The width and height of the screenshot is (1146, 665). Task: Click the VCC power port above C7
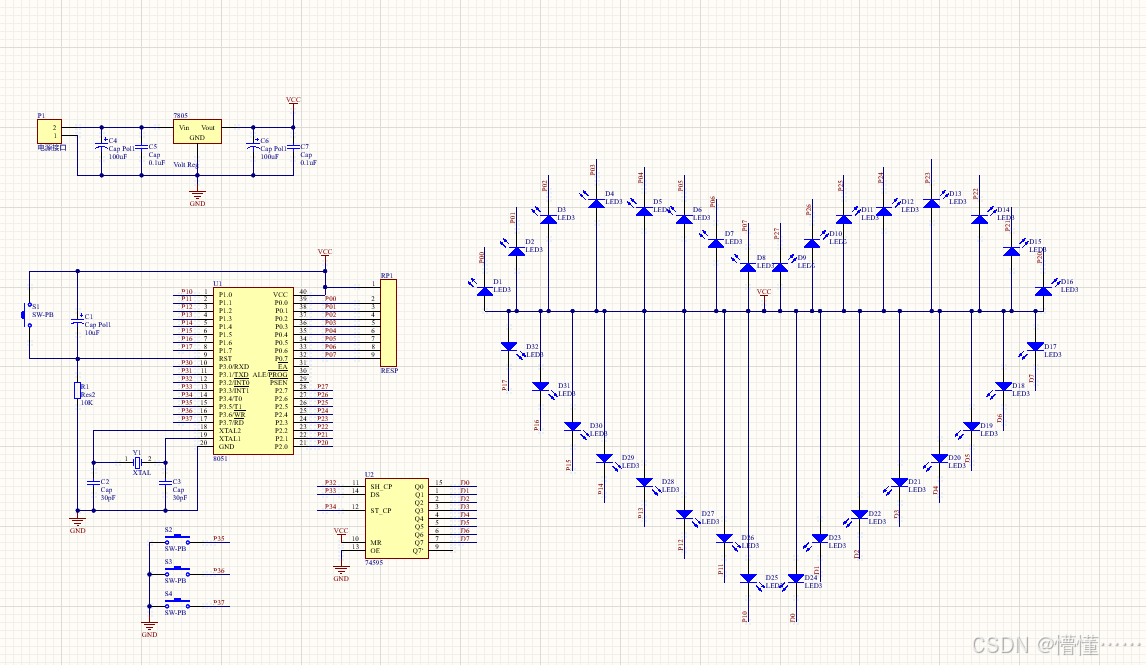293,101
